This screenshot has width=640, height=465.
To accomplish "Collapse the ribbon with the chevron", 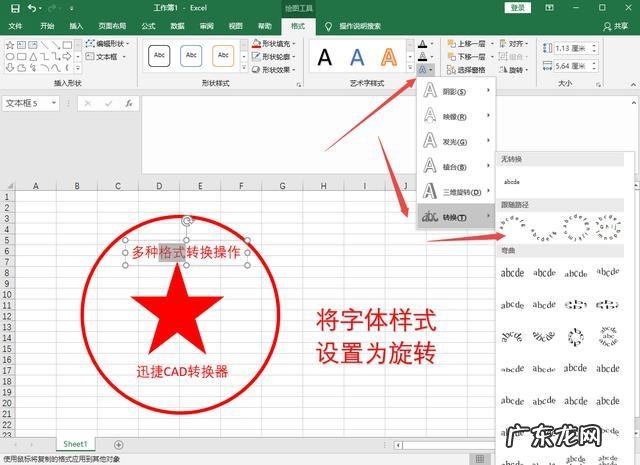I will 633,84.
